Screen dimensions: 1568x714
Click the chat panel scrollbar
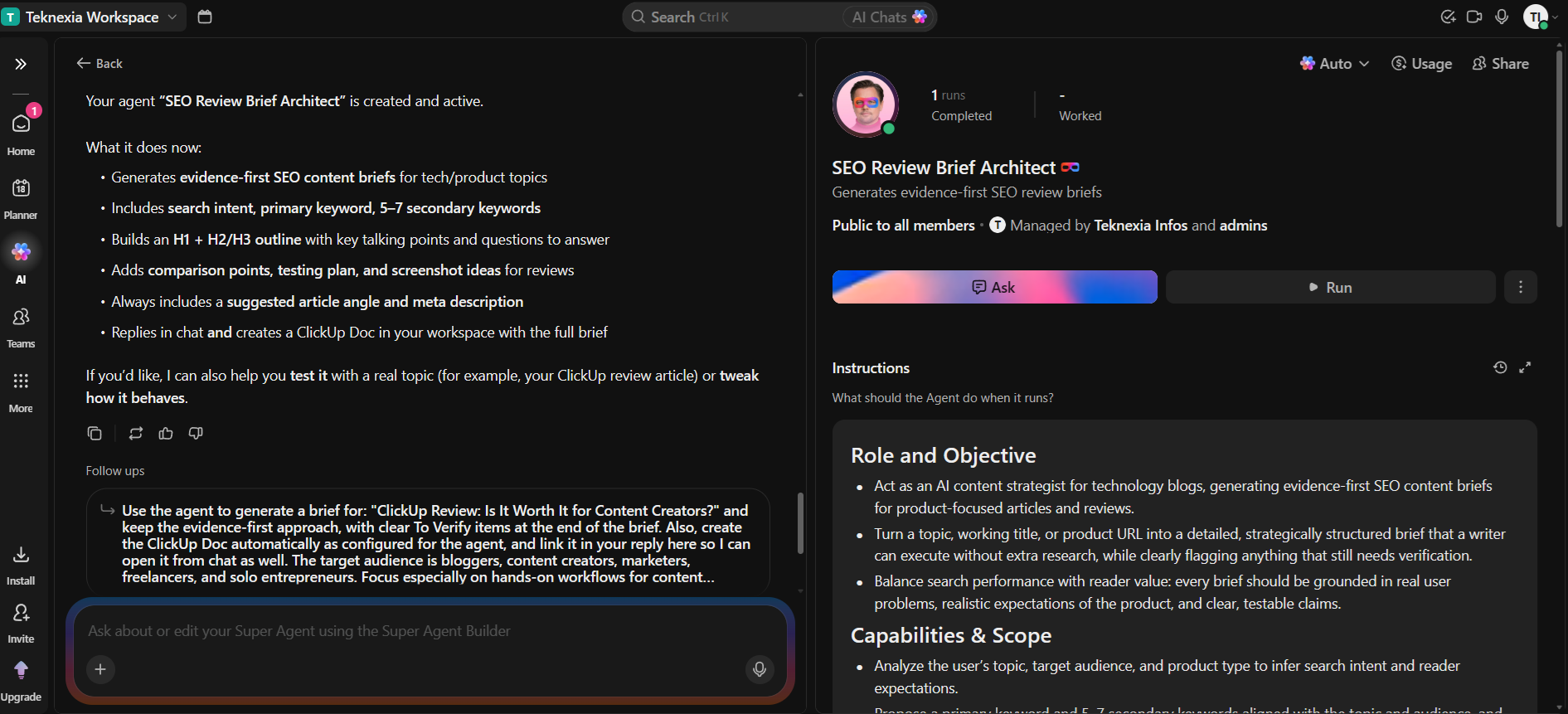pyautogui.click(x=800, y=523)
